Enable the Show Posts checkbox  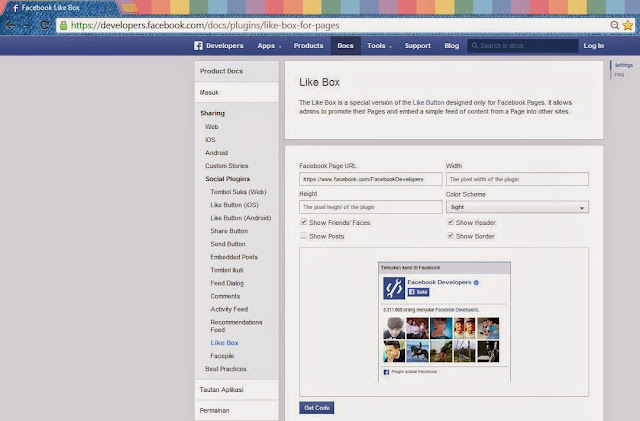303,236
